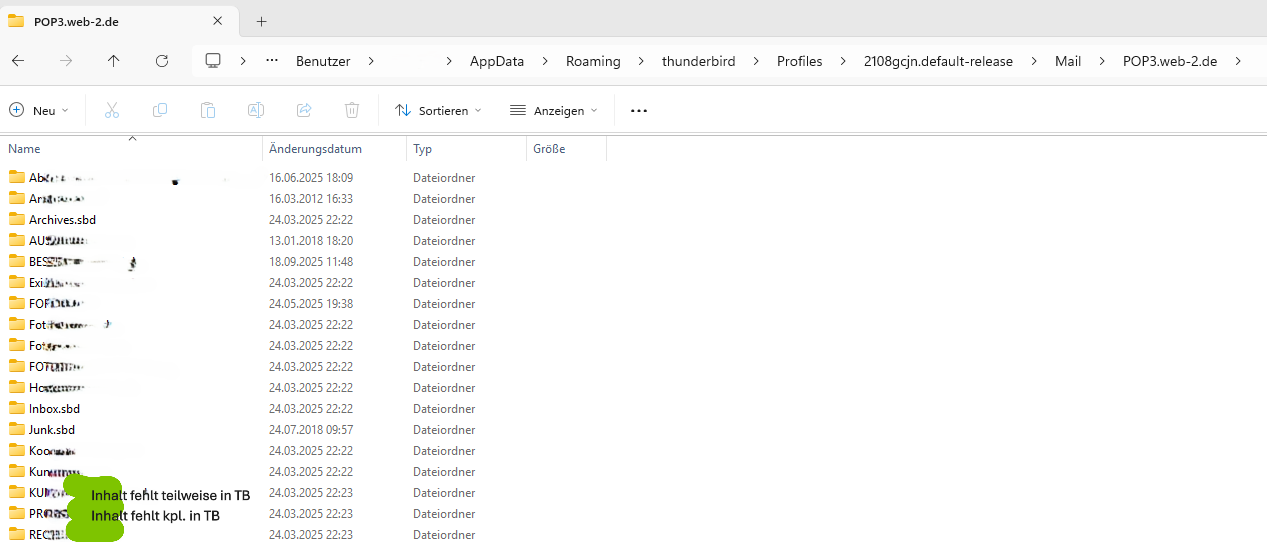Navigate to thunderbird in address bar
Screen dimensions: 1267x543
coord(698,61)
